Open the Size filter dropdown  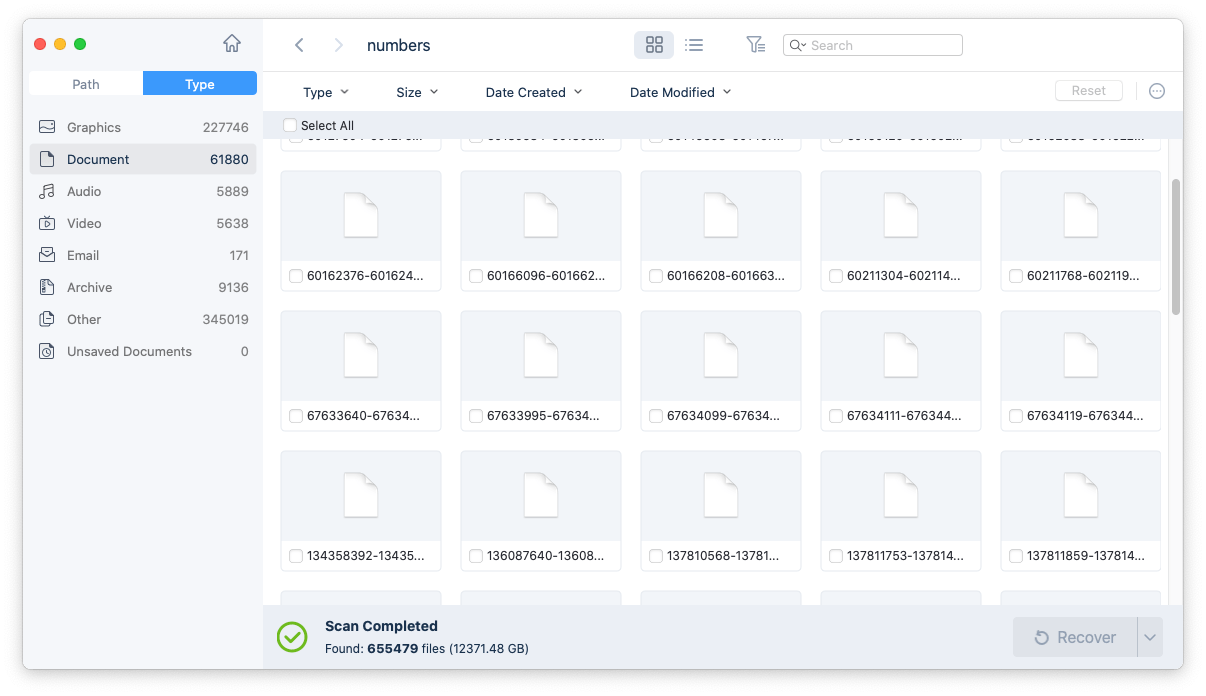[417, 92]
